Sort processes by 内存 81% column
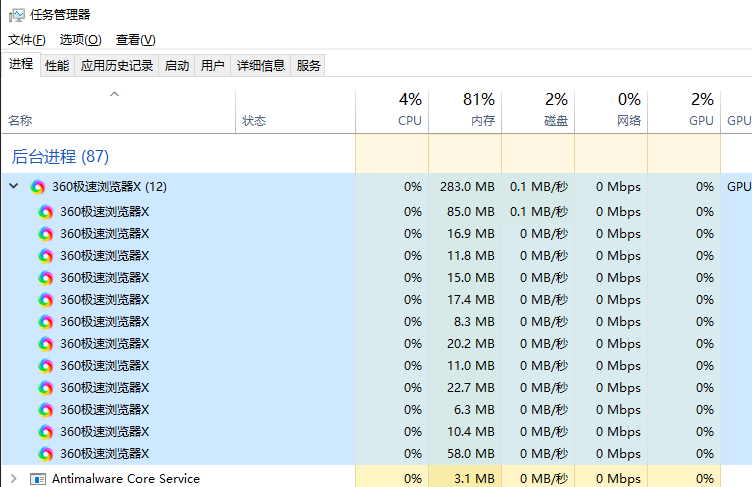Image resolution: width=752 pixels, height=487 pixels. pos(465,111)
